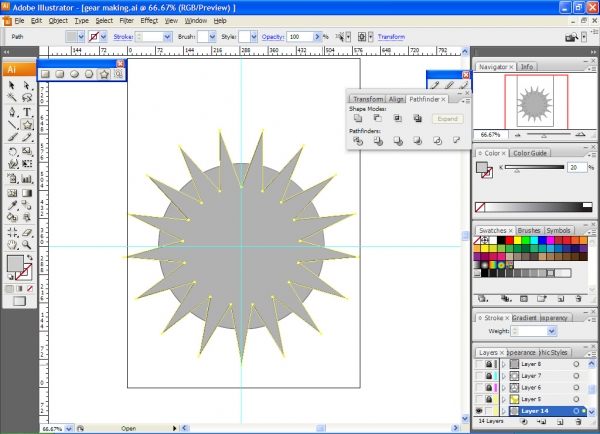The image size is (600, 434).
Task: Open Stroke weight dropdown in control bar
Action: pos(167,37)
